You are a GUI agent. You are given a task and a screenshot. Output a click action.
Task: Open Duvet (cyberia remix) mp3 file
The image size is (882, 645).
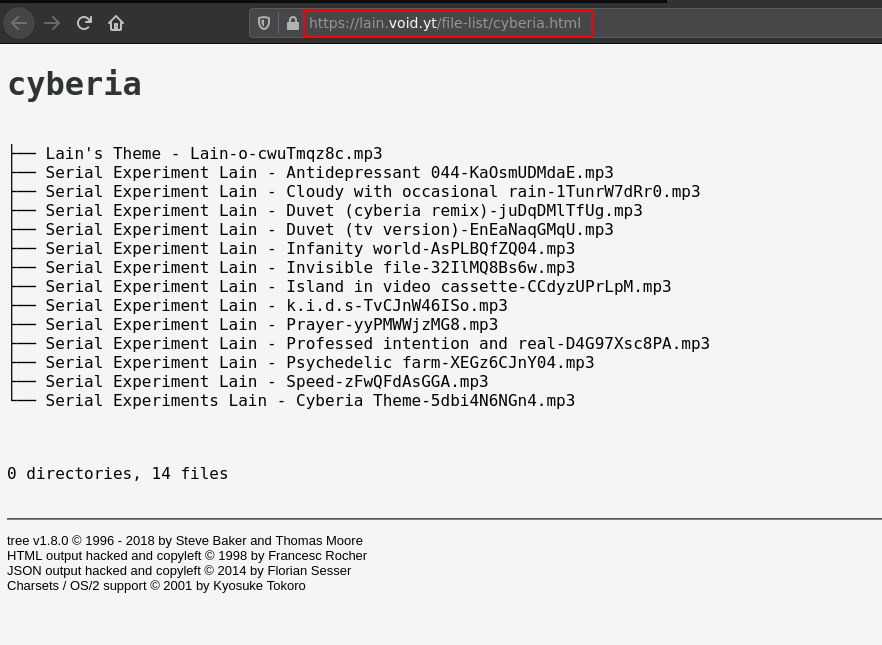coord(344,211)
